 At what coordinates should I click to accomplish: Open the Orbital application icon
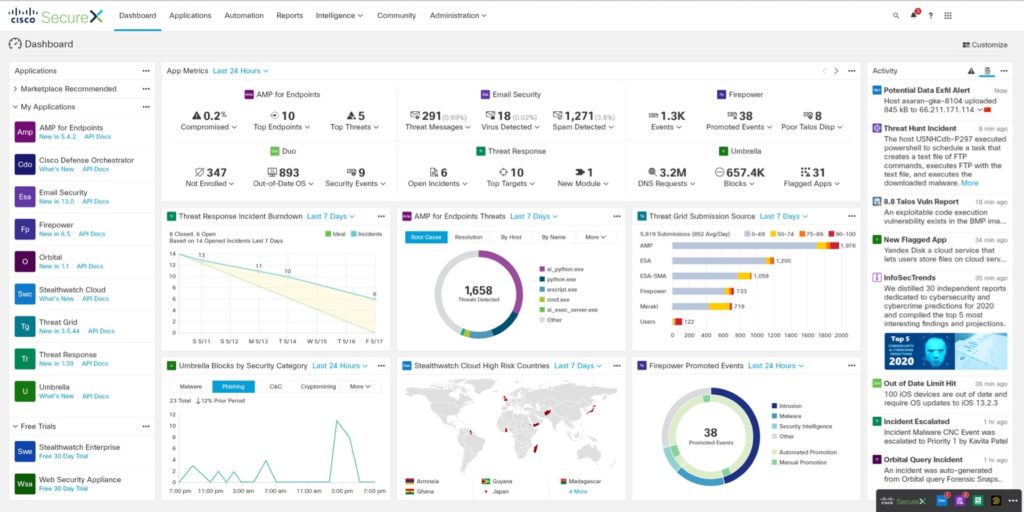tap(24, 261)
